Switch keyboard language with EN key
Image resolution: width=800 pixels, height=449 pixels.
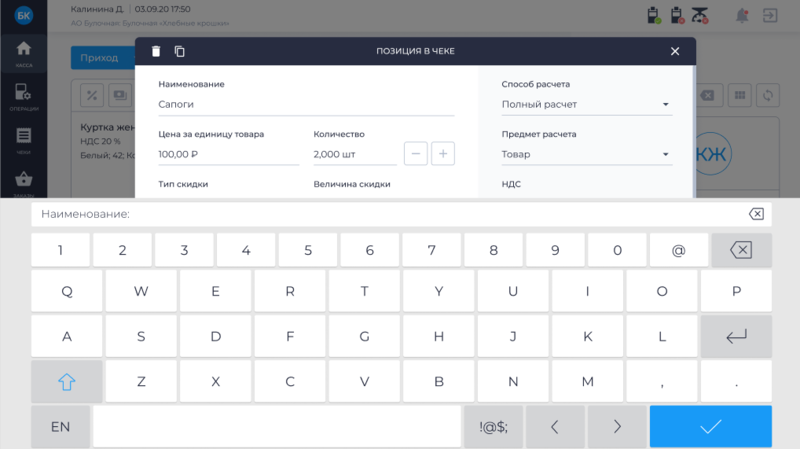click(x=60, y=427)
